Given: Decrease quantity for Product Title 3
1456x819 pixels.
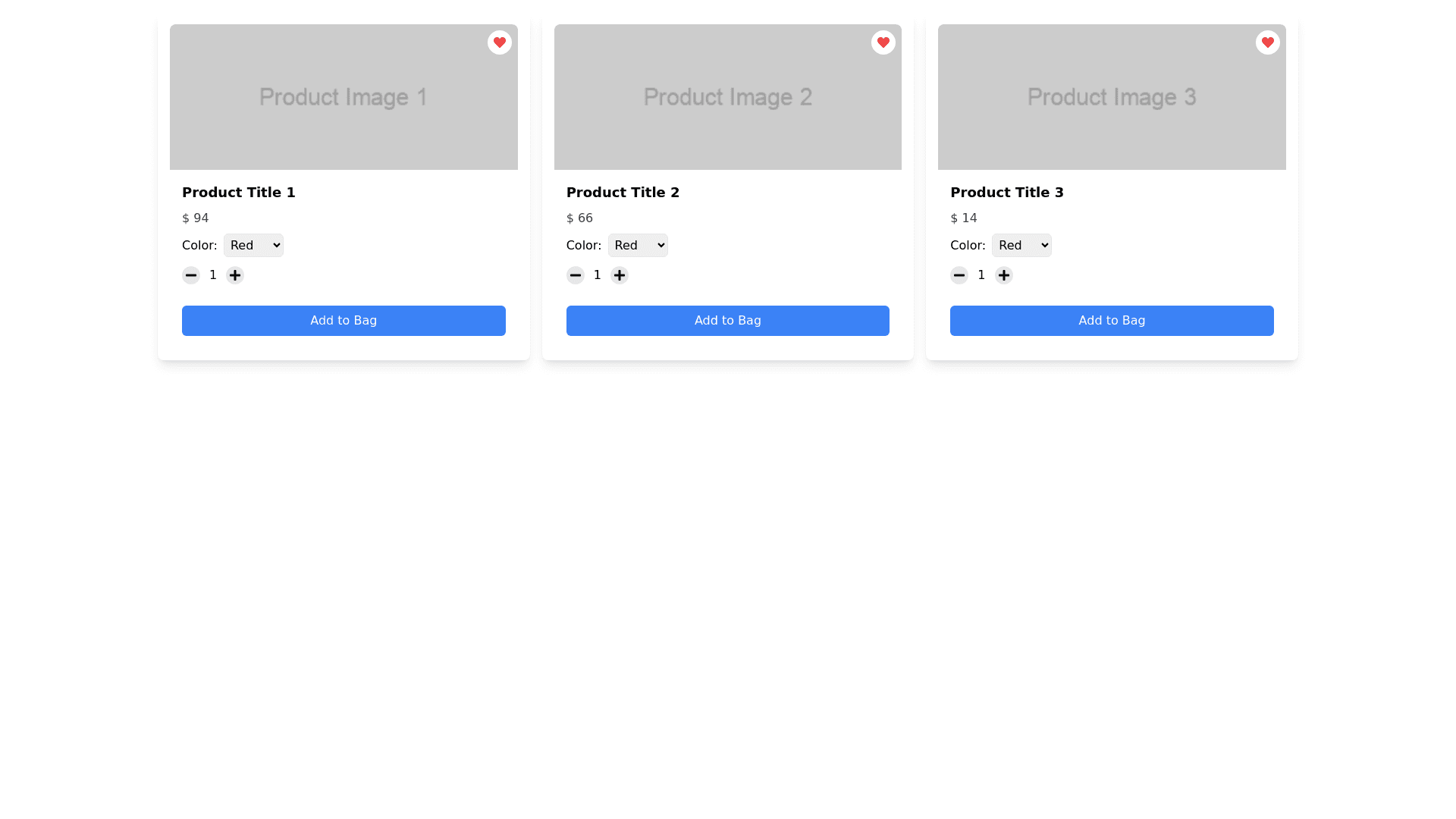Looking at the screenshot, I should tap(959, 275).
